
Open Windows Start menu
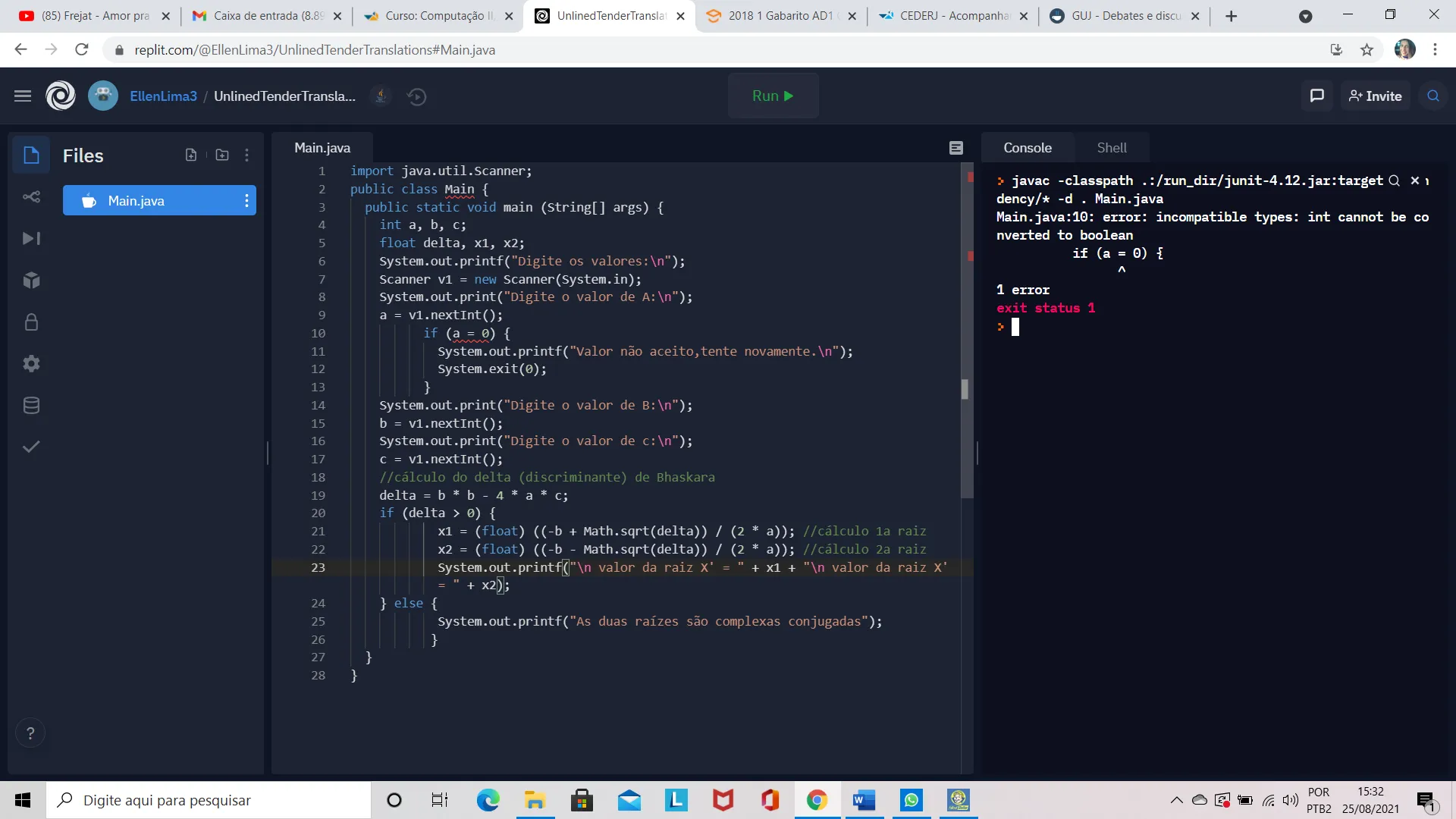pyautogui.click(x=23, y=800)
